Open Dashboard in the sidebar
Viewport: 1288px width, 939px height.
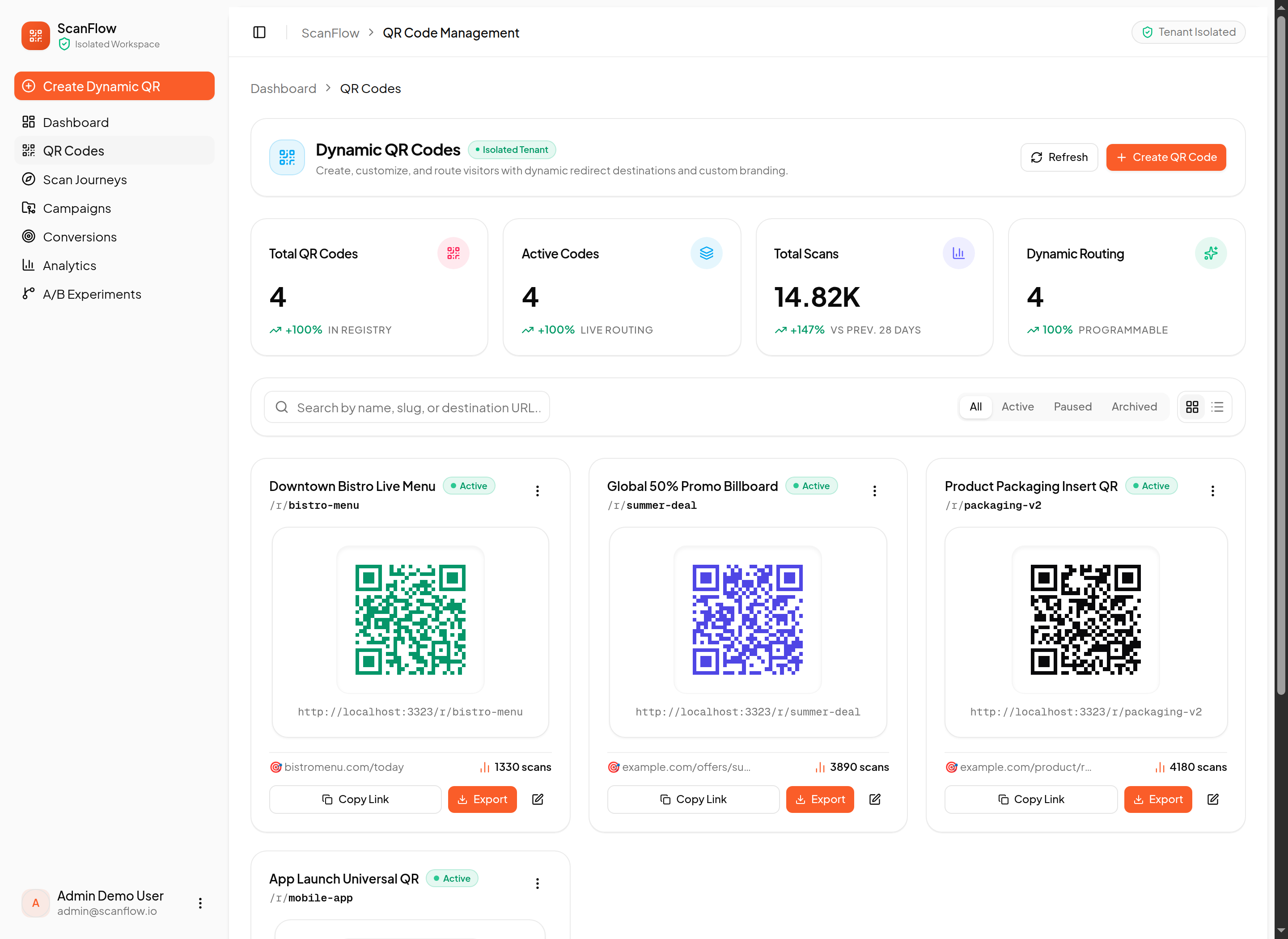(114, 122)
